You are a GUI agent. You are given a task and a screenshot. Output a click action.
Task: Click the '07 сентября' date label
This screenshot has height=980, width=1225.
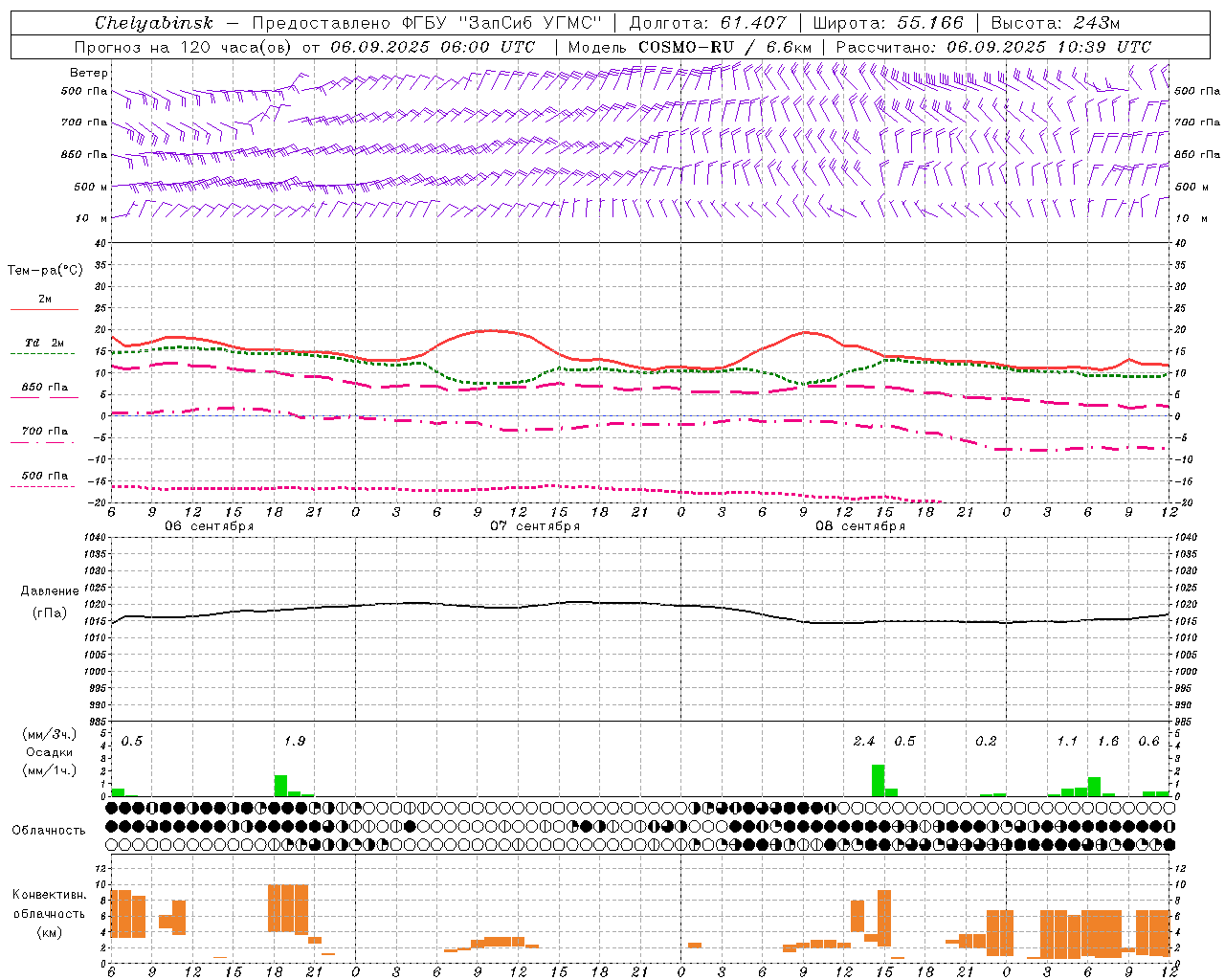pos(535,526)
